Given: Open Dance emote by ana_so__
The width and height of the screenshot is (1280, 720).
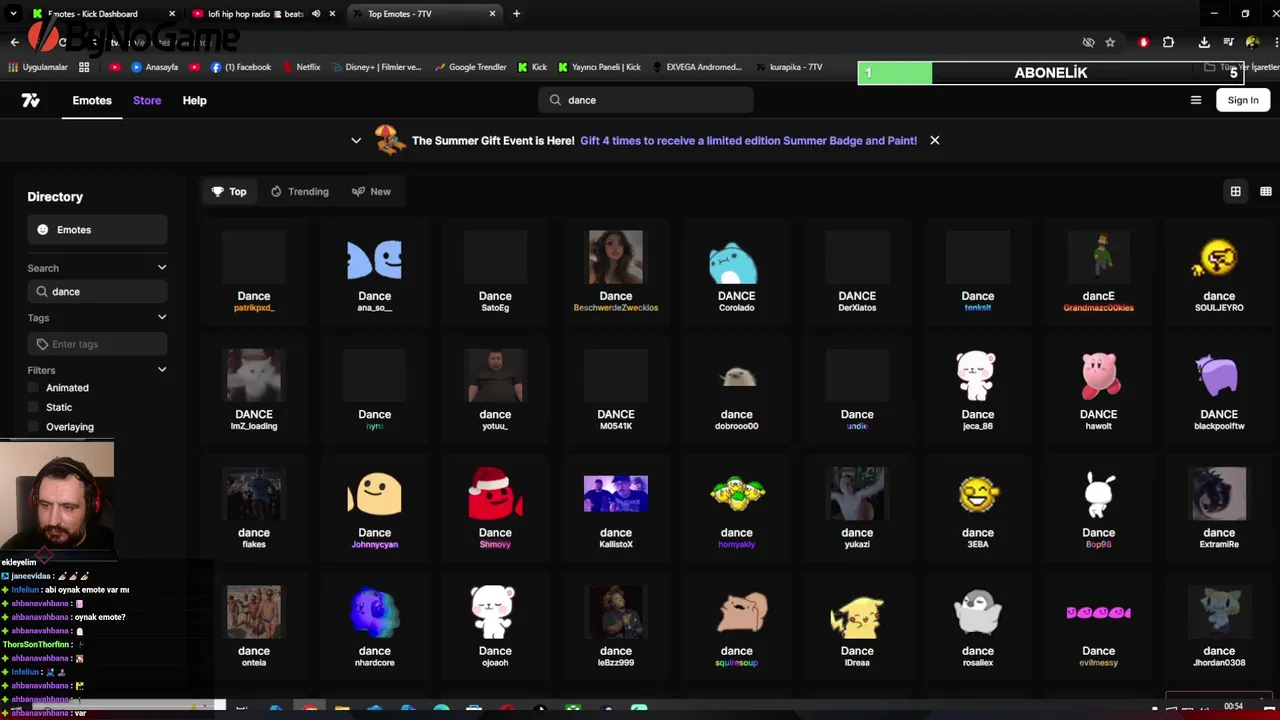Looking at the screenshot, I should 375,271.
